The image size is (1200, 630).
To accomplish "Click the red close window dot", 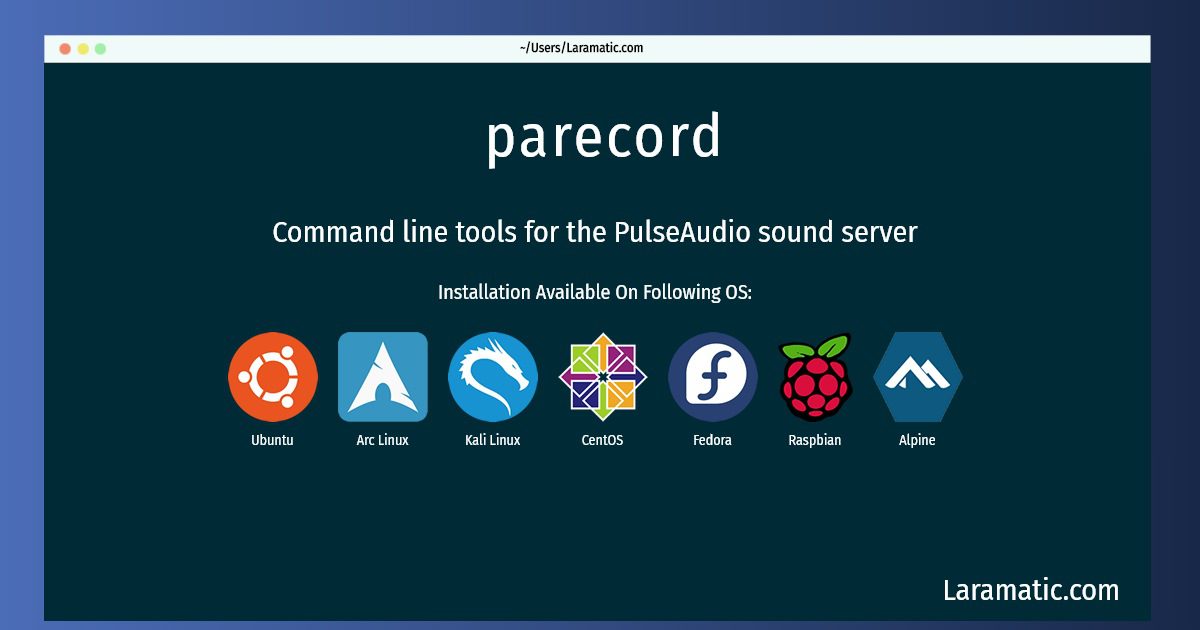I will (65, 48).
